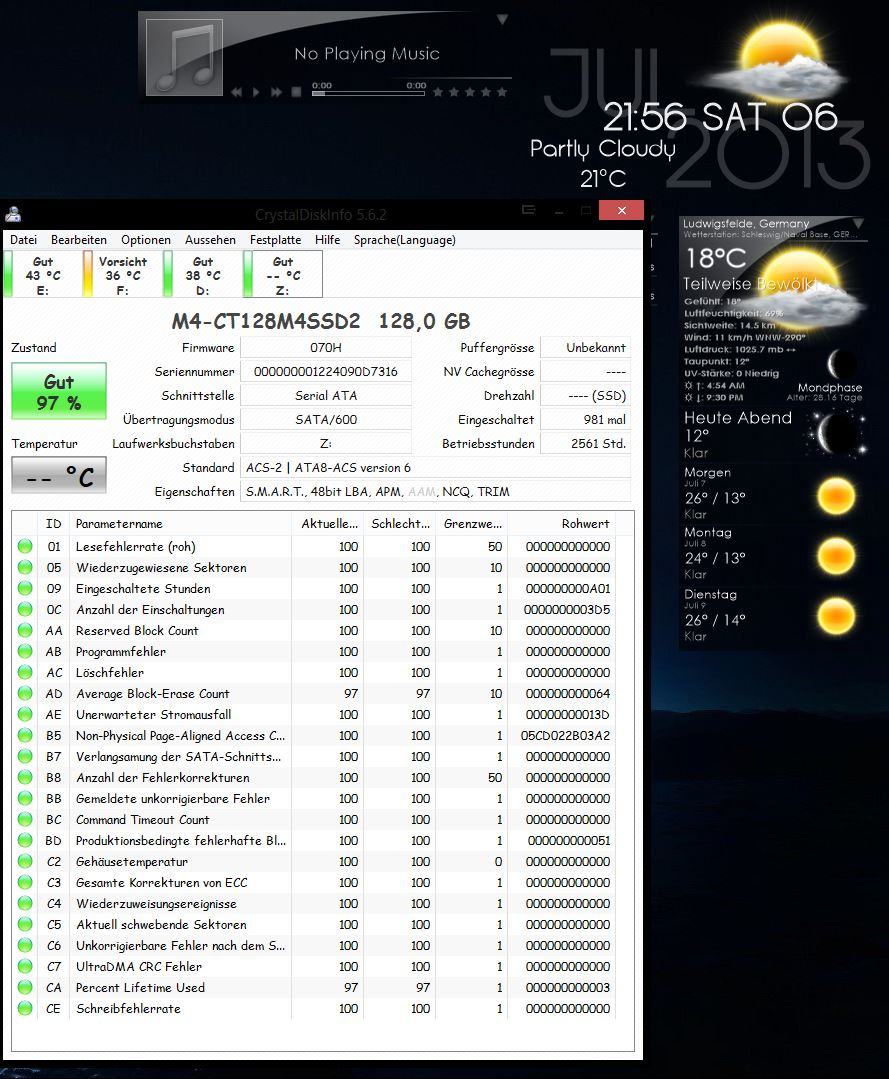889x1079 pixels.
Task: Click green status icon for Command Timeout Count
Action: [x=25, y=820]
